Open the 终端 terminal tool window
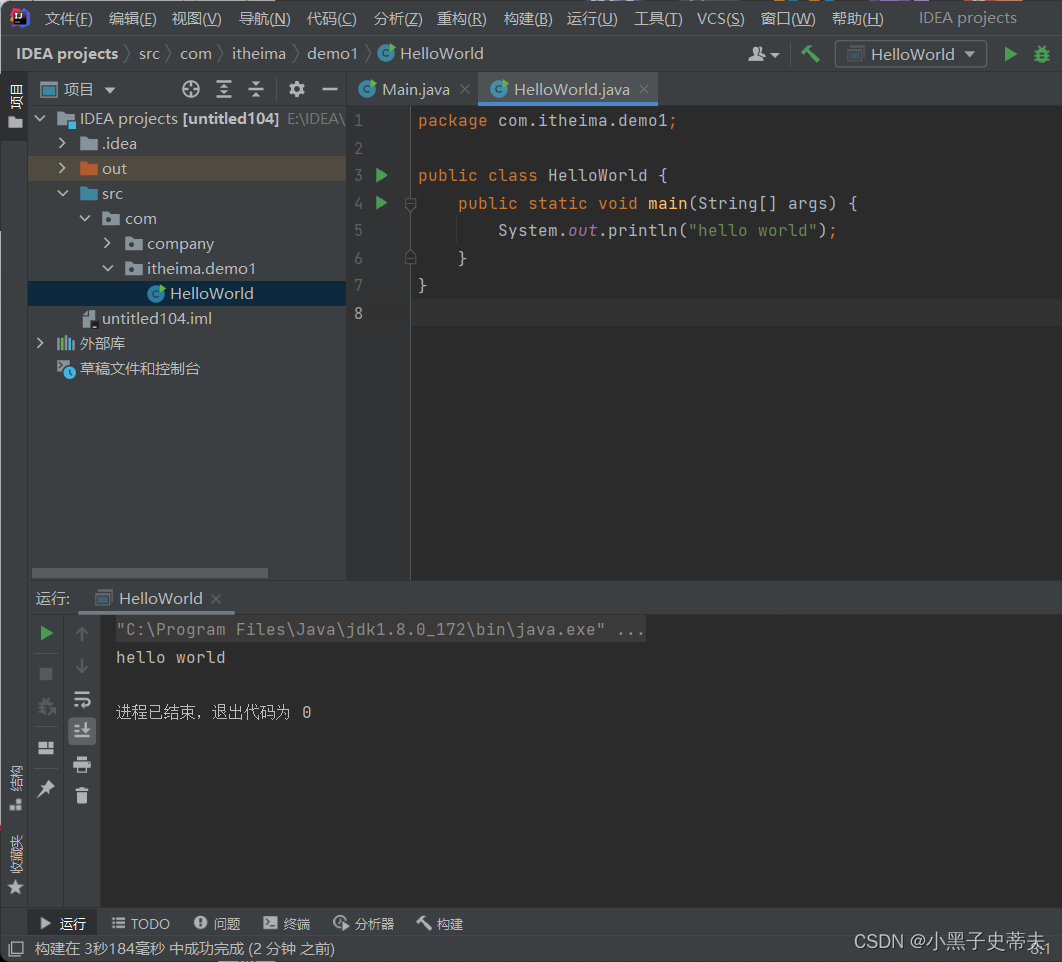Screen dimensions: 1062x962 click(x=286, y=923)
